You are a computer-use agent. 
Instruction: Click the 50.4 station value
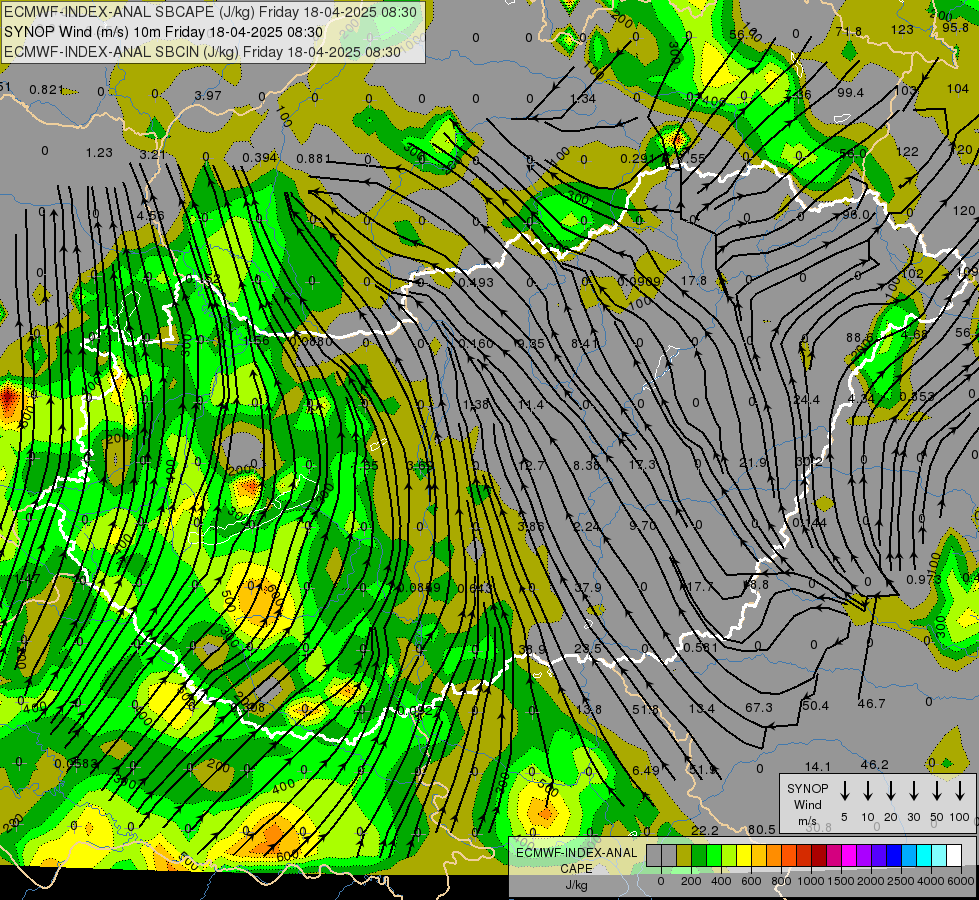(815, 706)
